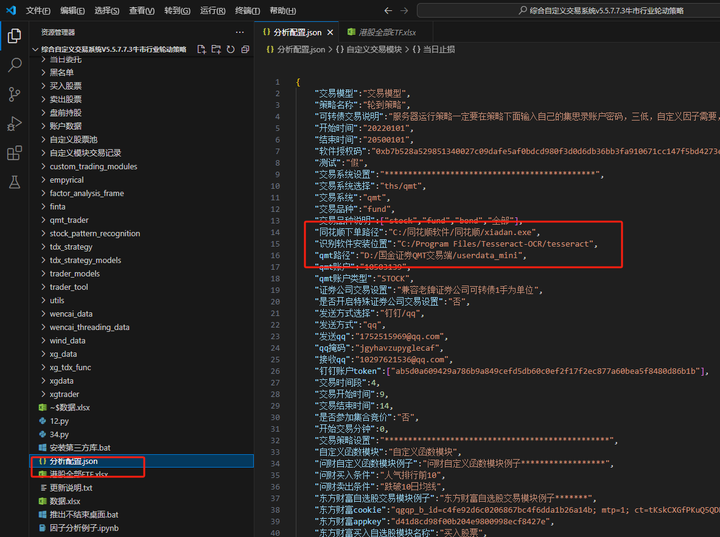This screenshot has width=720, height=537.
Task: Click the "qmt路径" key on line 16
Action: tap(335, 255)
